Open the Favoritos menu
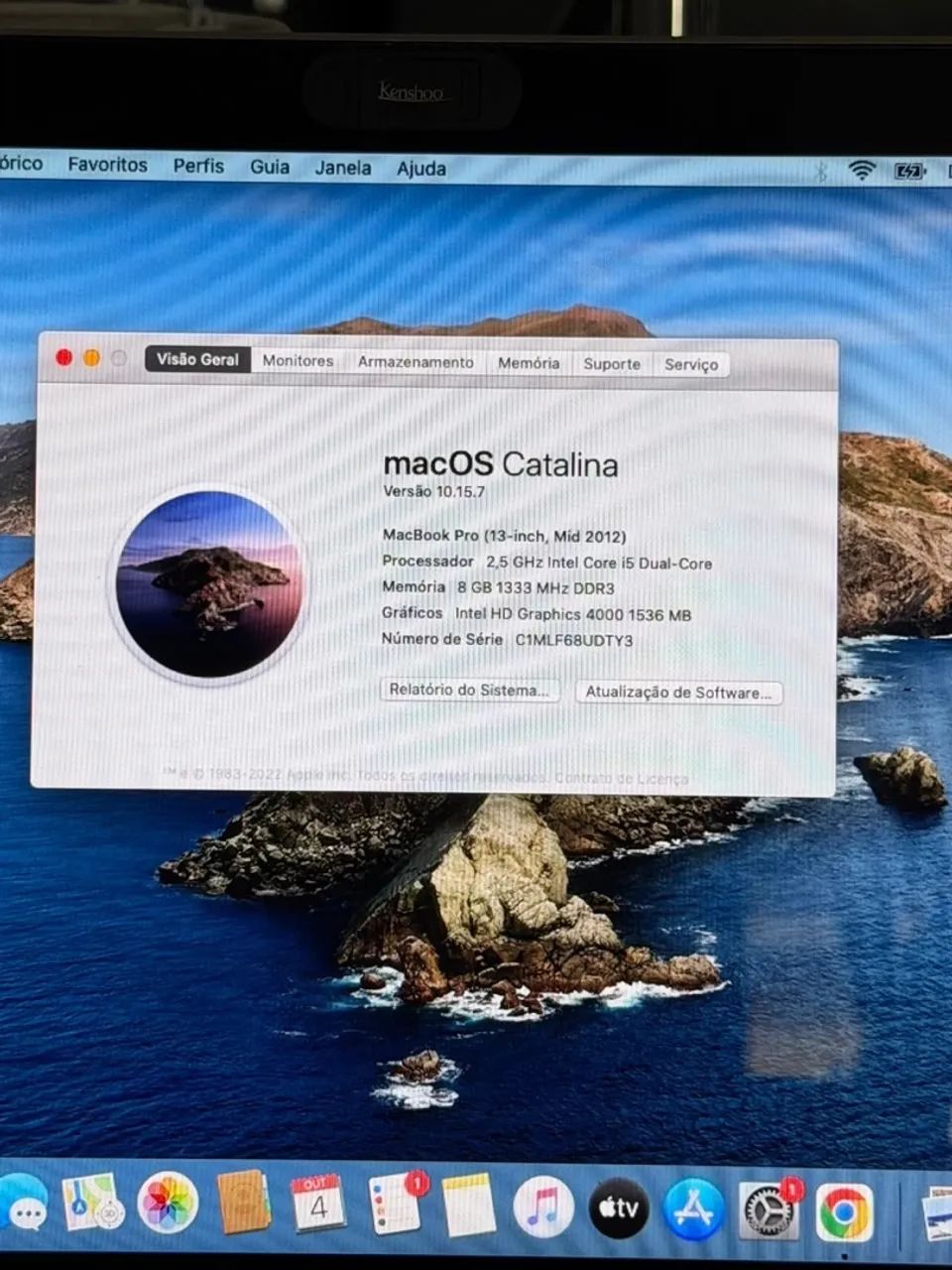Image resolution: width=952 pixels, height=1270 pixels. [x=107, y=165]
